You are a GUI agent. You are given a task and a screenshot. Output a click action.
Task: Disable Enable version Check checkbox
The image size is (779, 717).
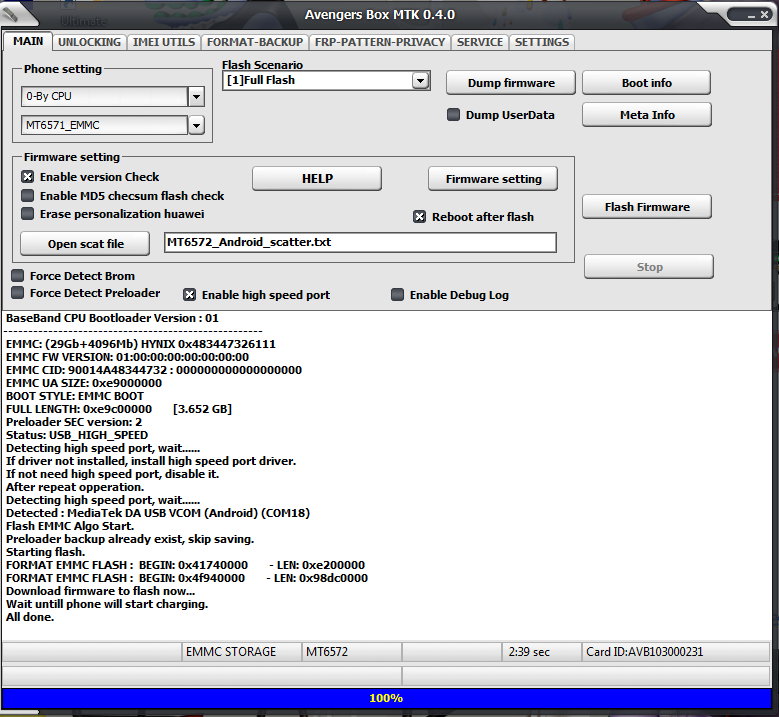[x=28, y=177]
